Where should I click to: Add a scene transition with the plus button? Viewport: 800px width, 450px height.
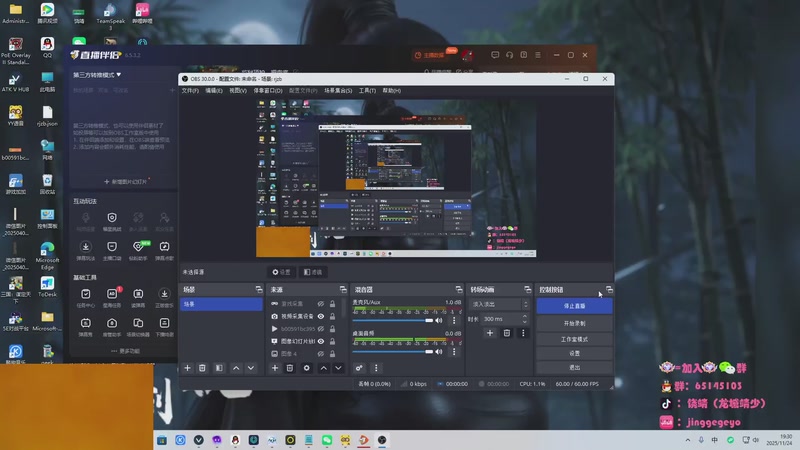point(490,333)
